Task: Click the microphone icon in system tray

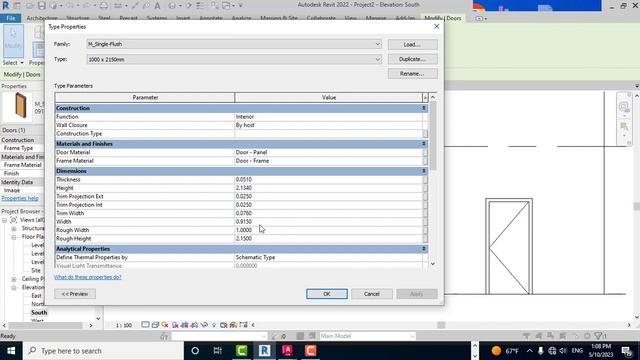Action: [x=541, y=351]
